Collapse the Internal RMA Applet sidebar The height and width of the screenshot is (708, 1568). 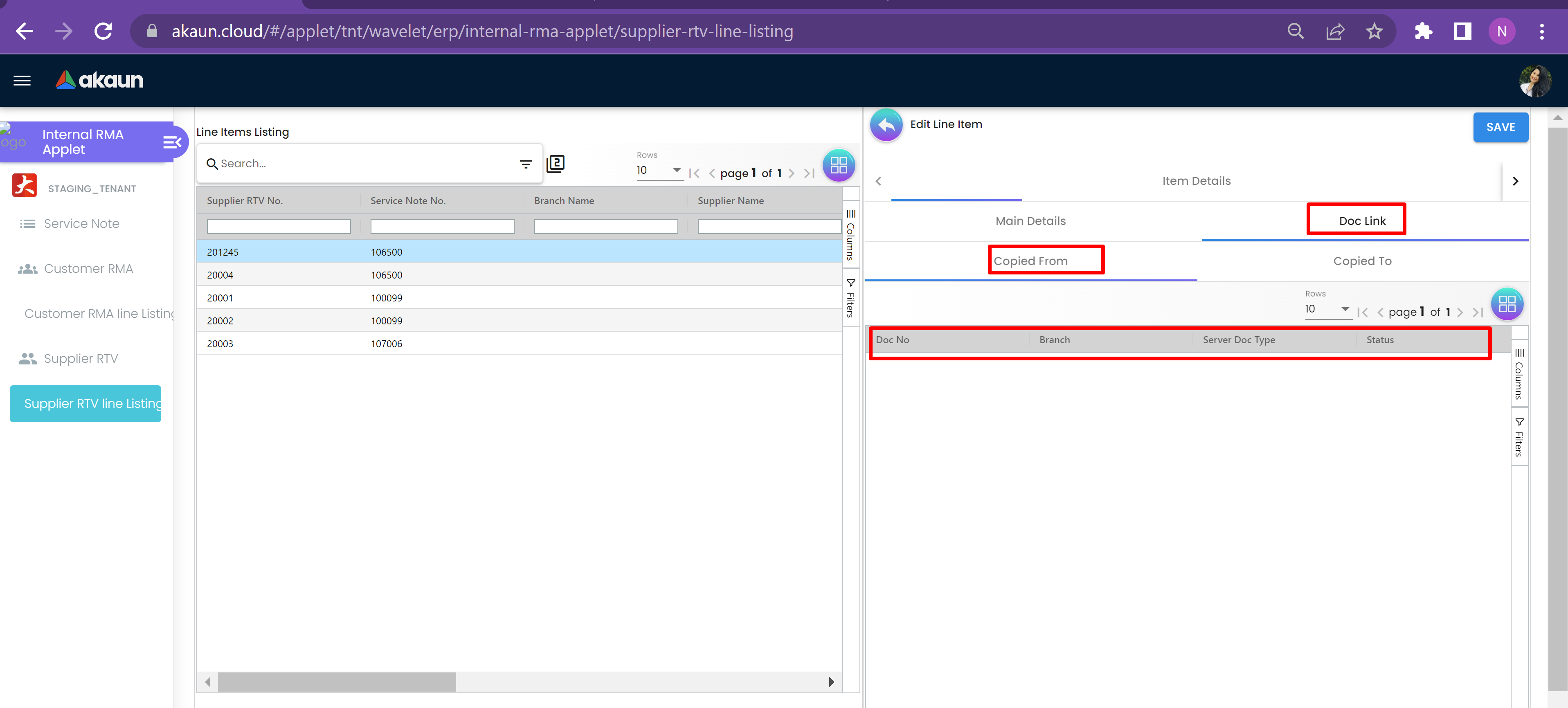coord(172,142)
